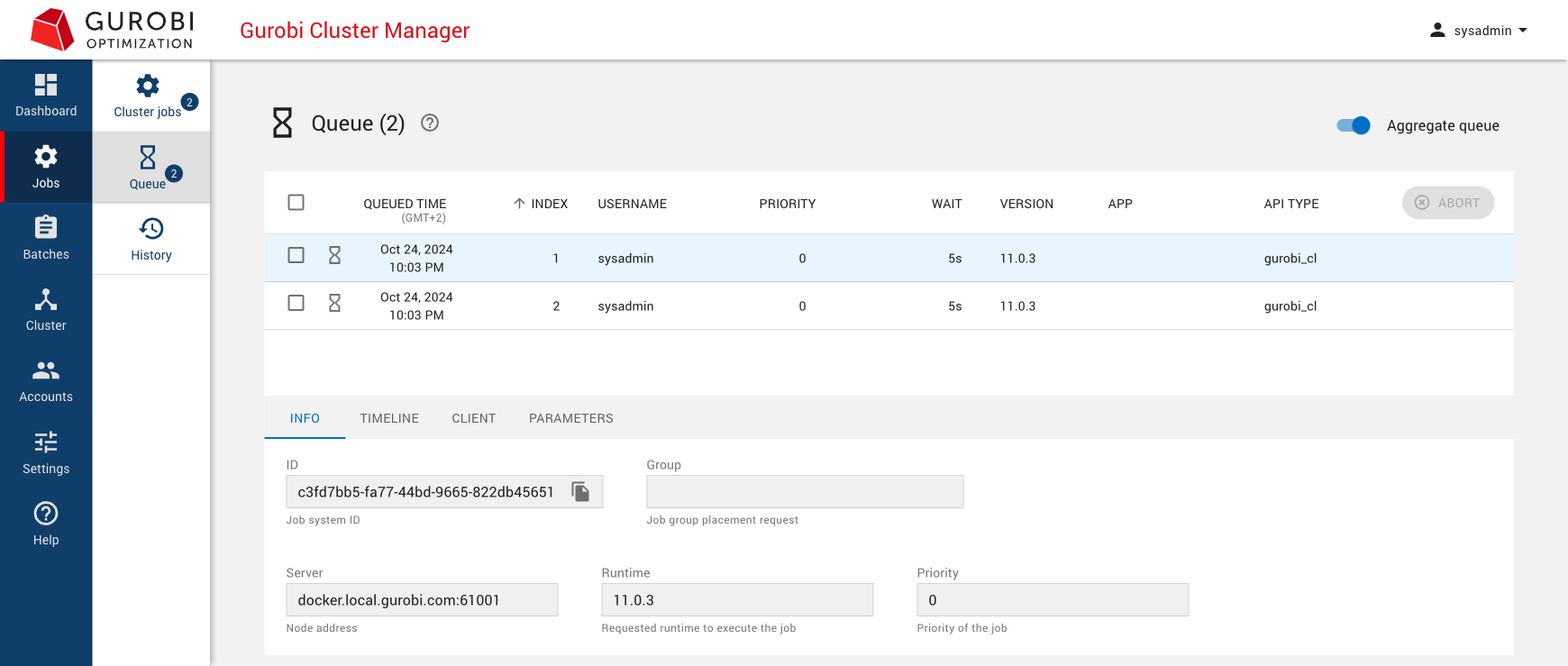
Task: Open the Cluster jobs view
Action: click(149, 96)
